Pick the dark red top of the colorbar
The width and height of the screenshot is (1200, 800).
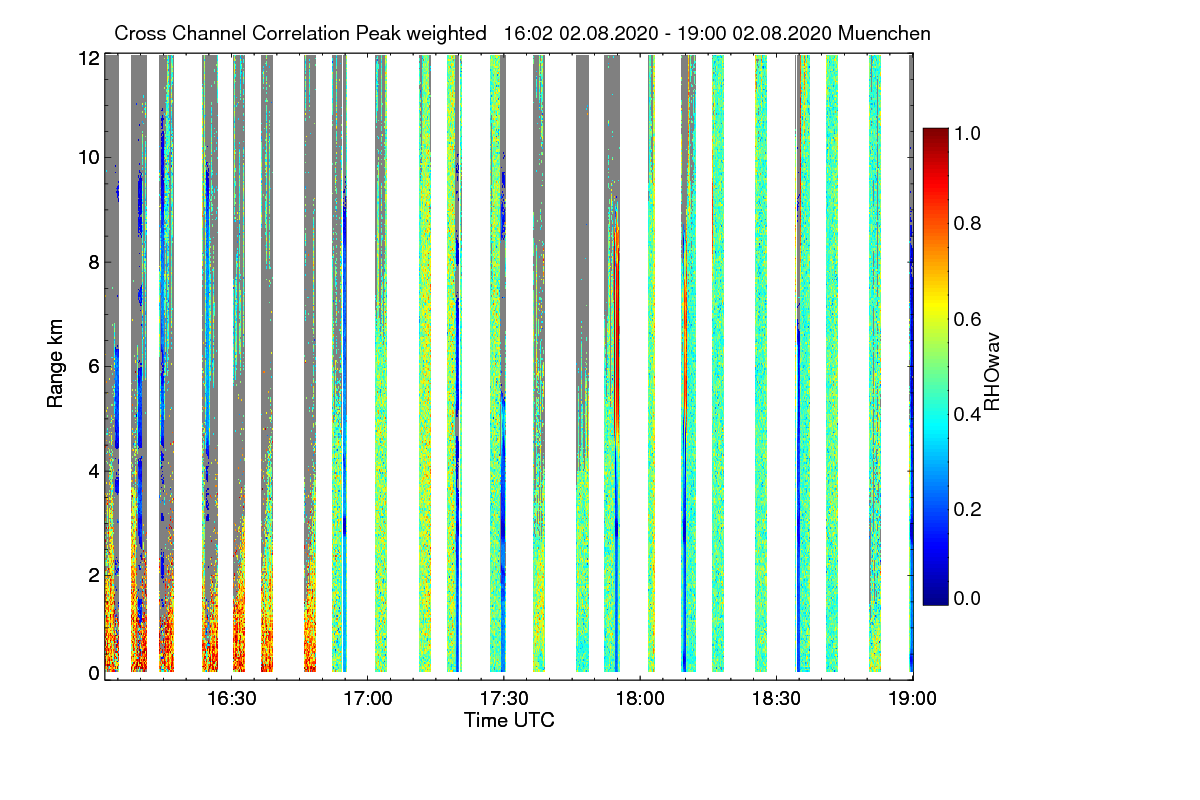(934, 135)
